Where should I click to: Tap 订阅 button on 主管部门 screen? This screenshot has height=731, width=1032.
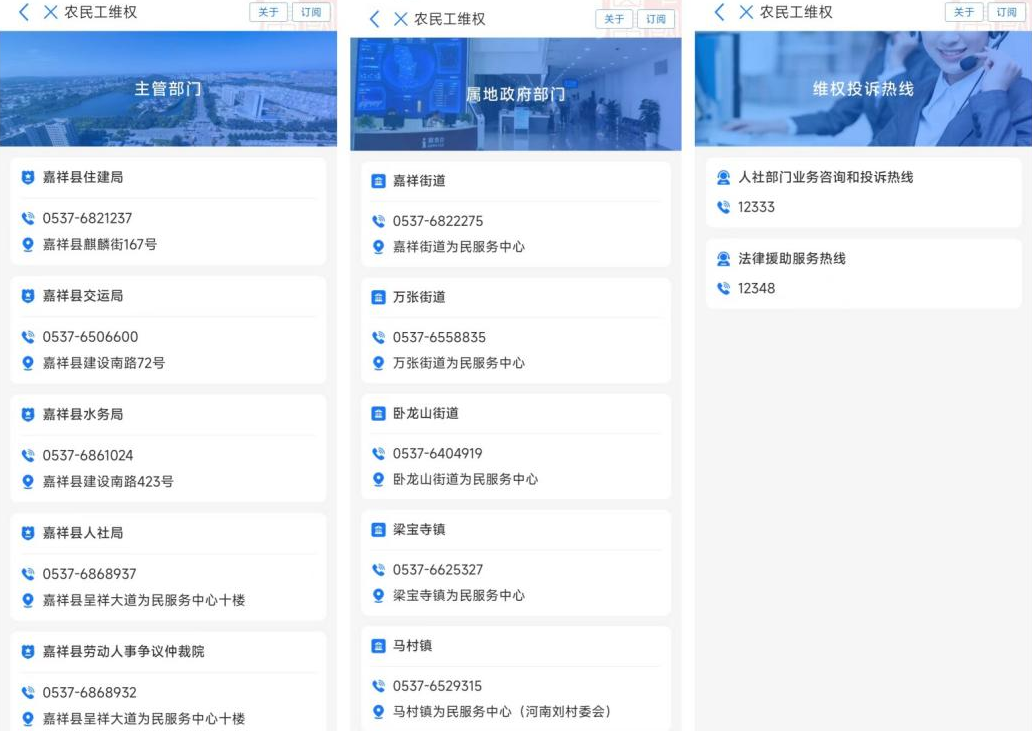pyautogui.click(x=311, y=12)
